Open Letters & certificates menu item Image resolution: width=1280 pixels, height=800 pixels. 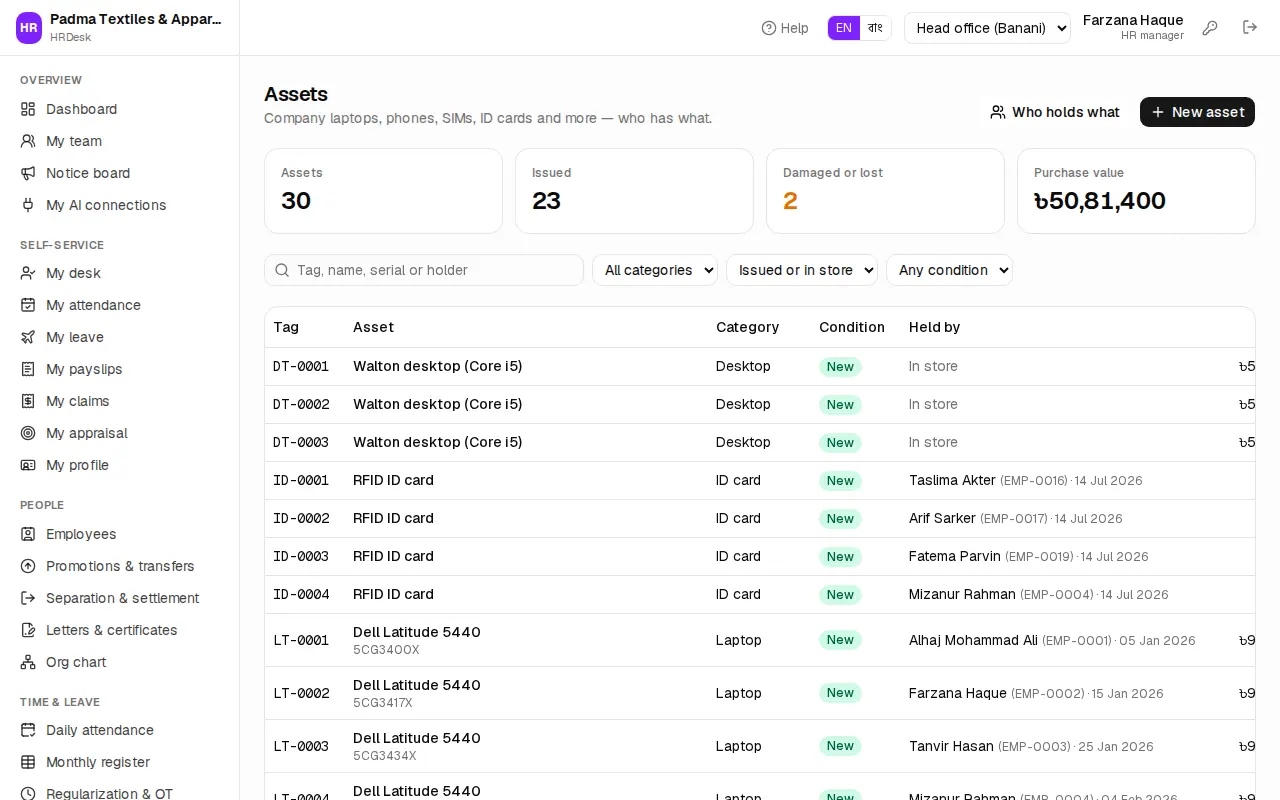click(120, 630)
